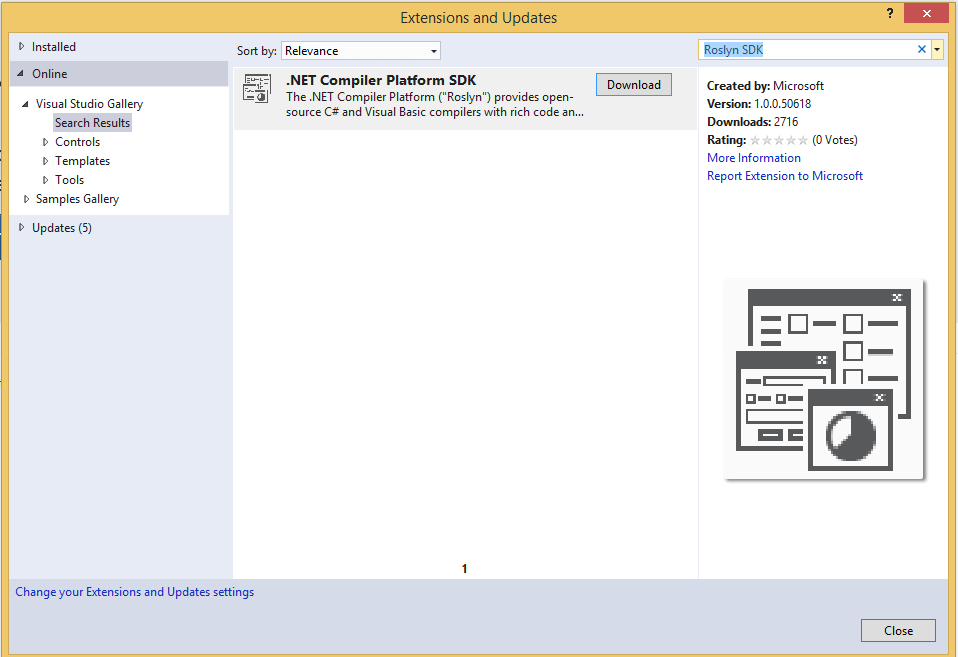
Task: Click the .NET Compiler Platform SDK extension icon
Action: [x=257, y=88]
